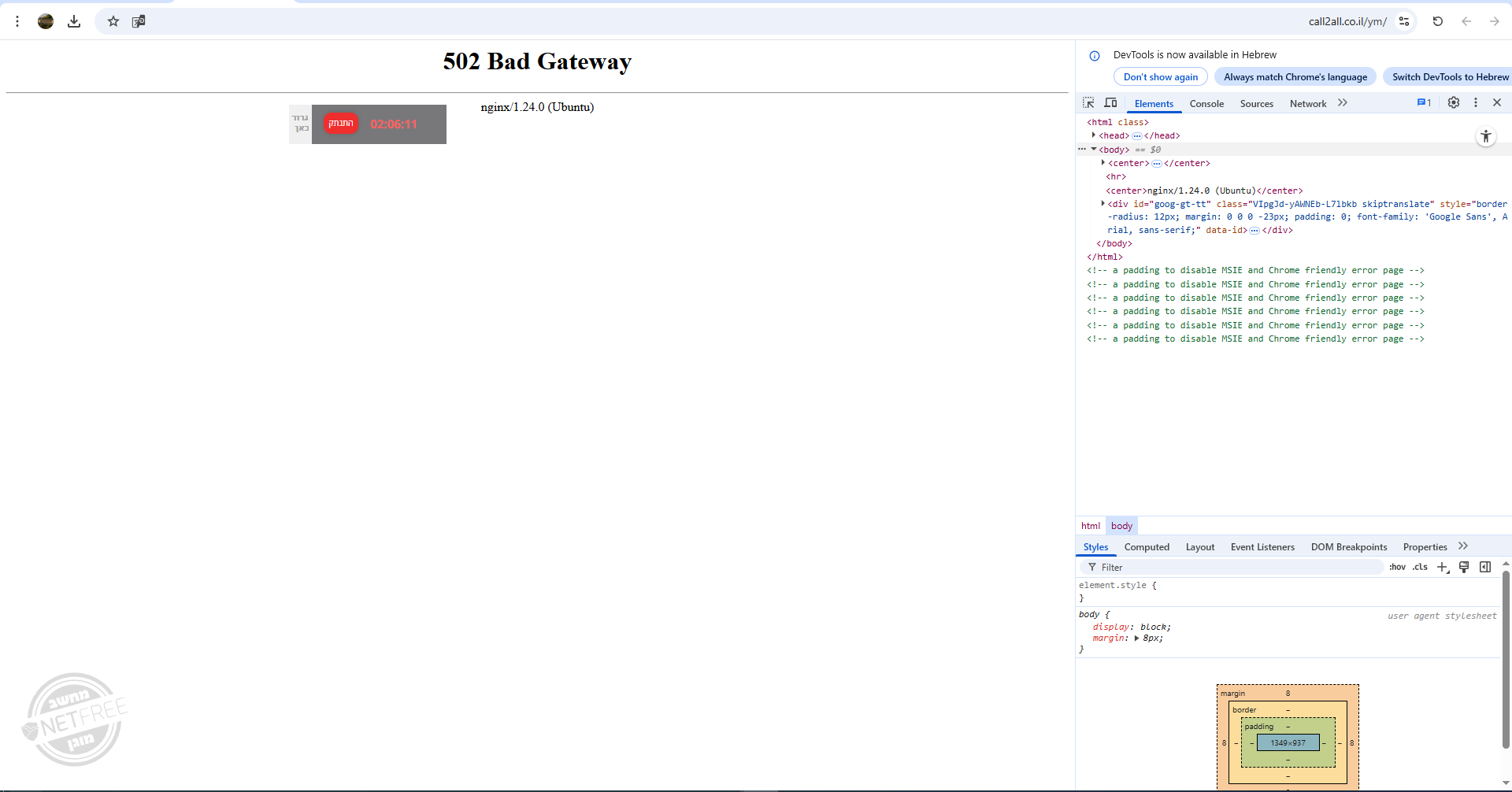
Task: Expand collapsed head contents ellipsis
Action: point(1137,136)
